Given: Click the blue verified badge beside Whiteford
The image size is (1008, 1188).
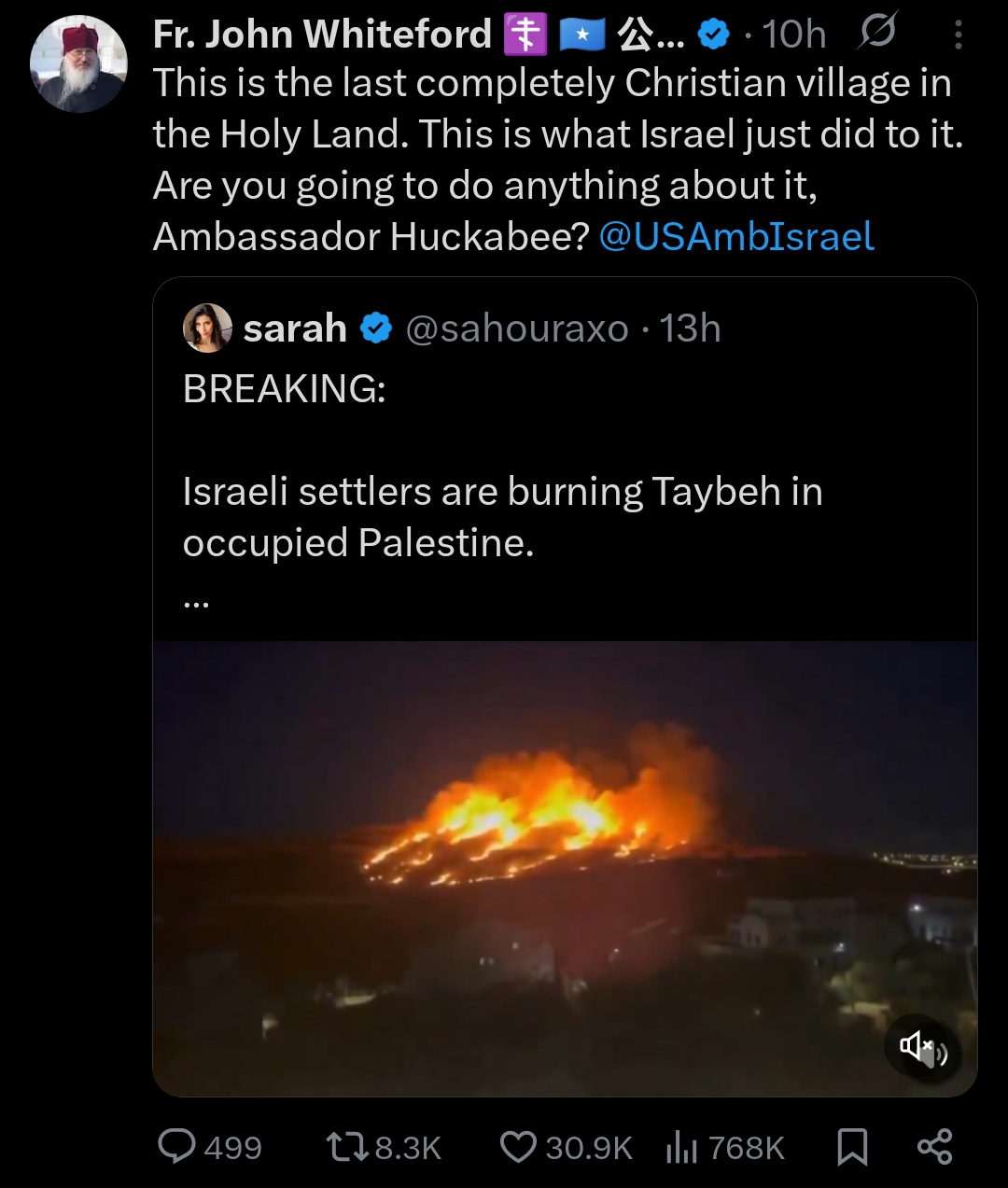Looking at the screenshot, I should (x=714, y=35).
